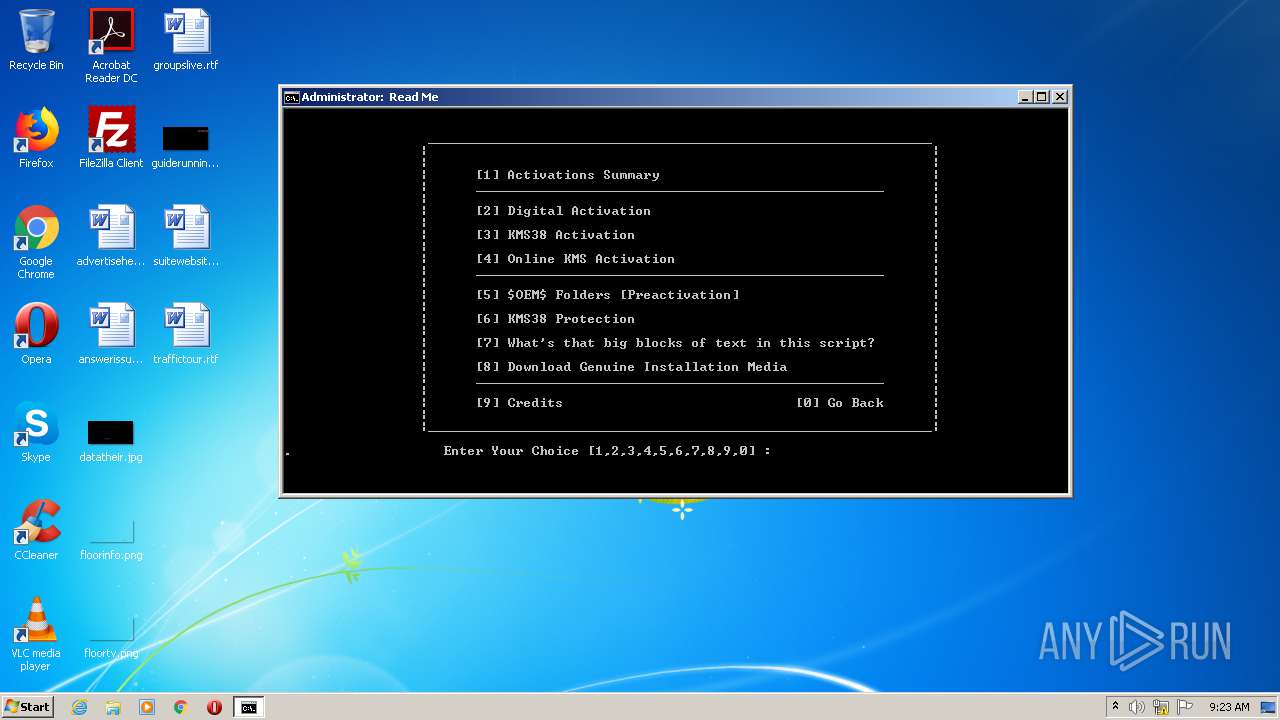Viewport: 1280px width, 720px height.
Task: Click the '[2] Digital Activation' line
Action: point(563,211)
